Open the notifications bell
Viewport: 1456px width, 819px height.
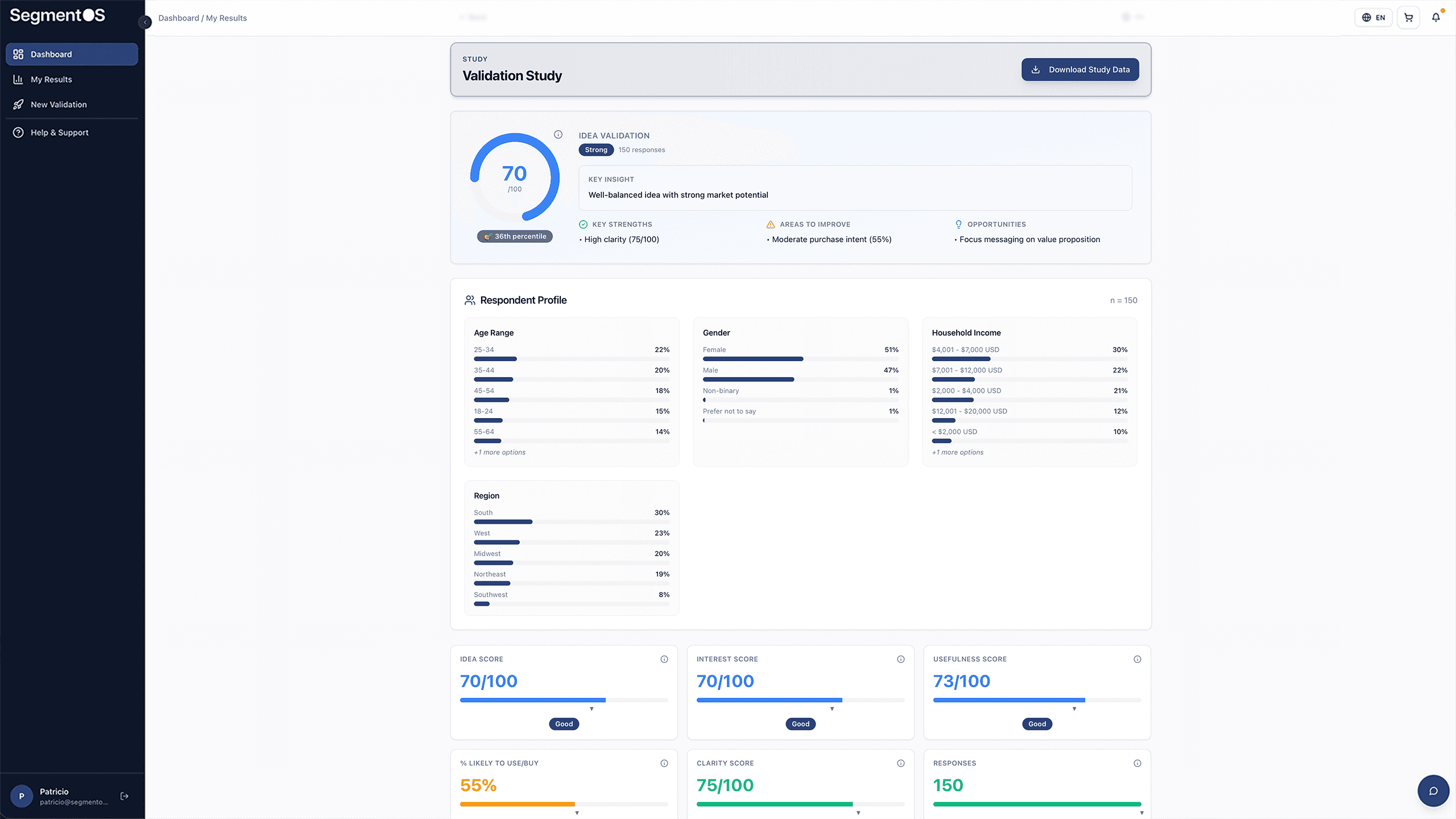coord(1436,18)
